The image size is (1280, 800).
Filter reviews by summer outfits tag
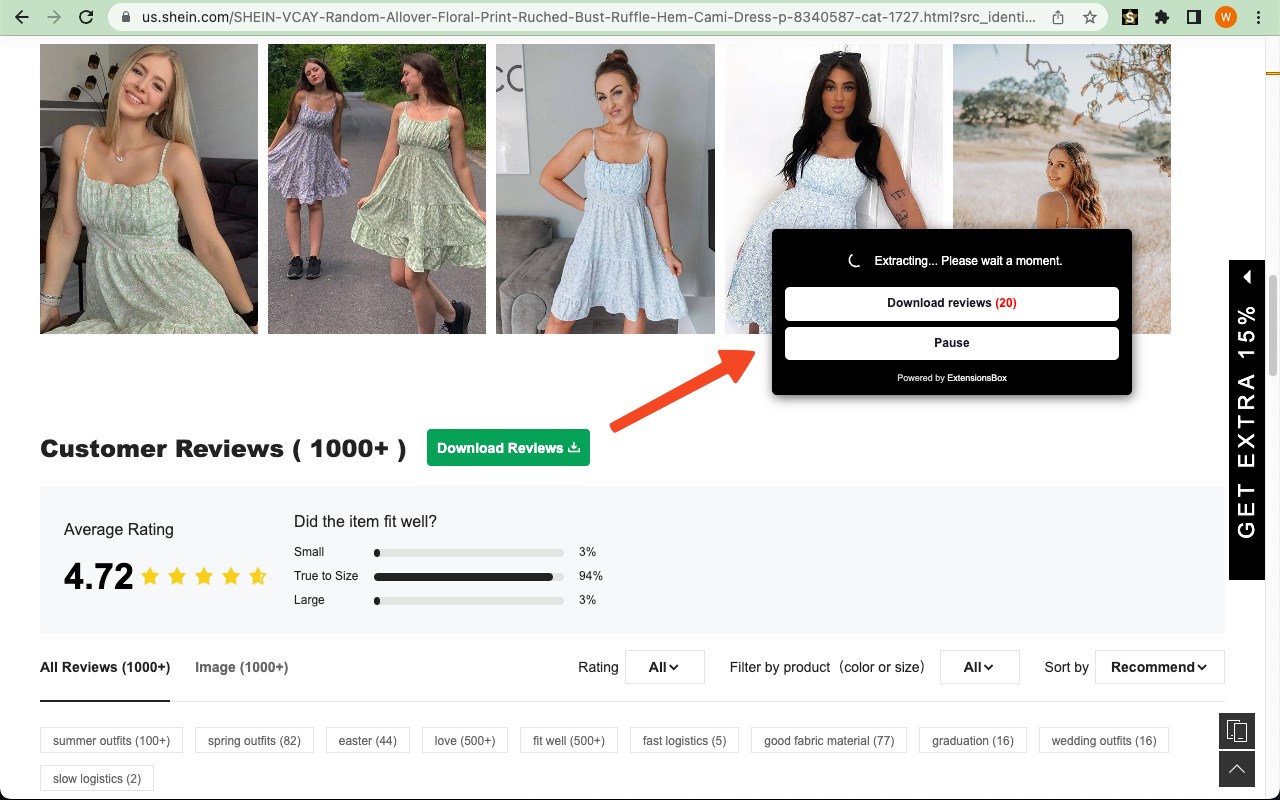112,741
